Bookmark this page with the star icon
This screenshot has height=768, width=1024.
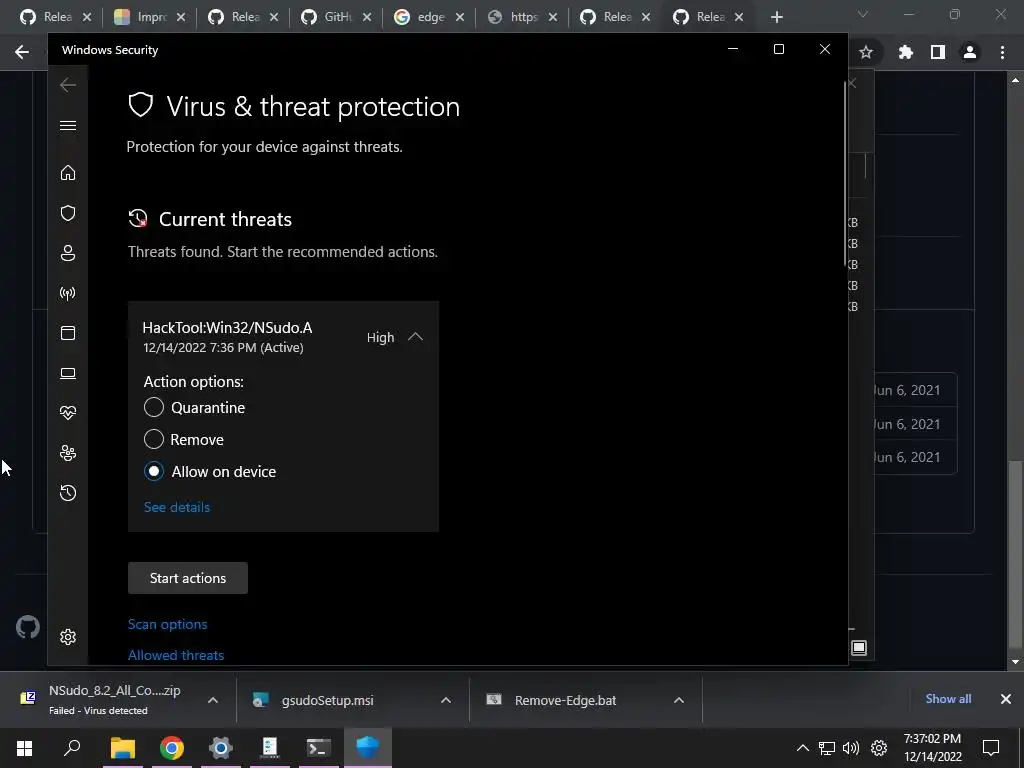click(x=866, y=52)
